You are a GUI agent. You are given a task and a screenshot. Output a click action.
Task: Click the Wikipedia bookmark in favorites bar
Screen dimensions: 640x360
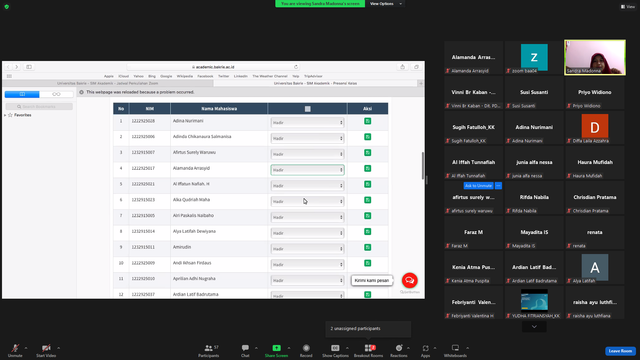[184, 76]
